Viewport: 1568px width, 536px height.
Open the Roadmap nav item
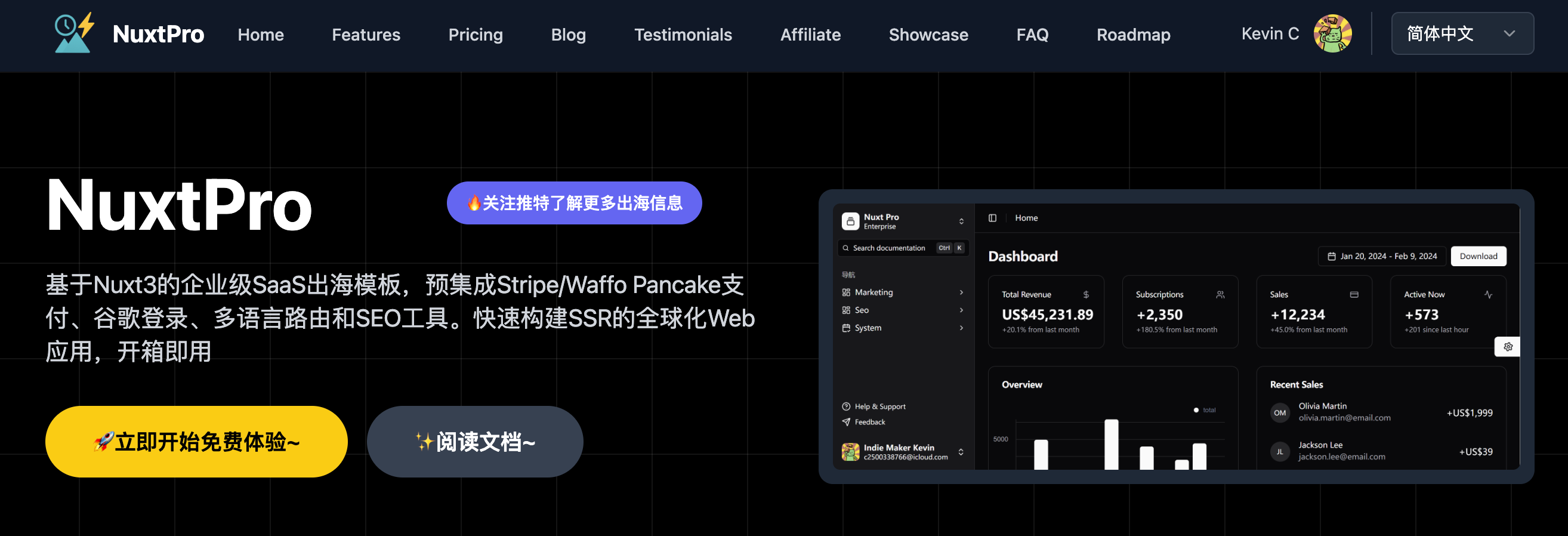1134,35
